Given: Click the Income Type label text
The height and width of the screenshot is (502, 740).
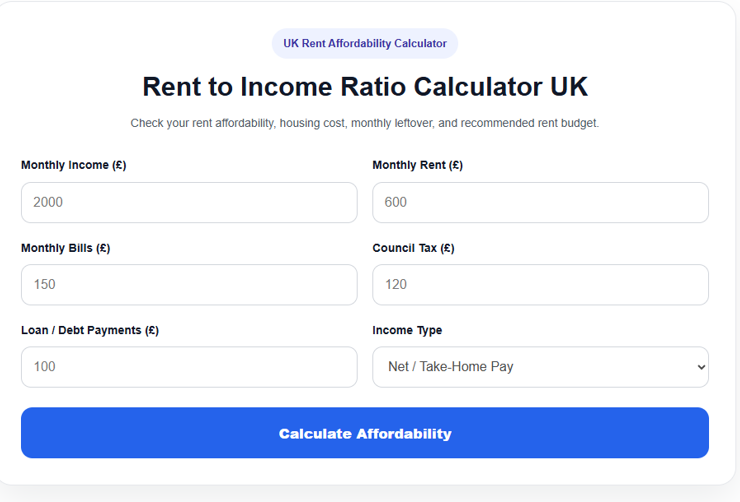Looking at the screenshot, I should [x=407, y=330].
